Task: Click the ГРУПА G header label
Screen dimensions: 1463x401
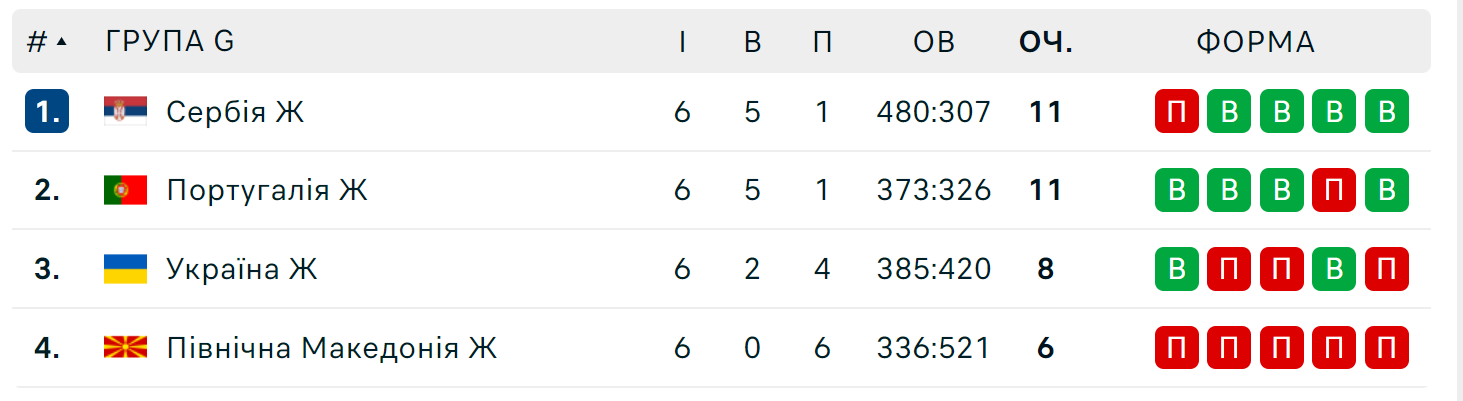Action: pyautogui.click(x=169, y=42)
